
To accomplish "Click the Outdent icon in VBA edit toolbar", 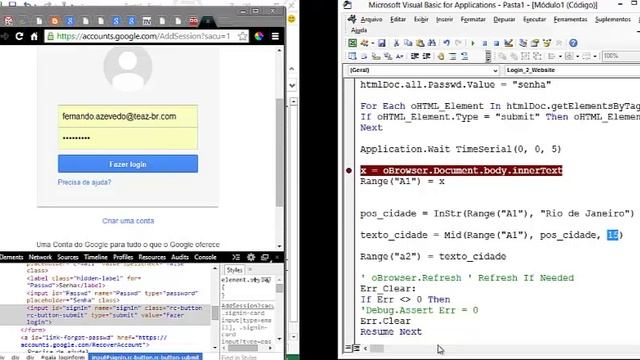I will (x=426, y=56).
